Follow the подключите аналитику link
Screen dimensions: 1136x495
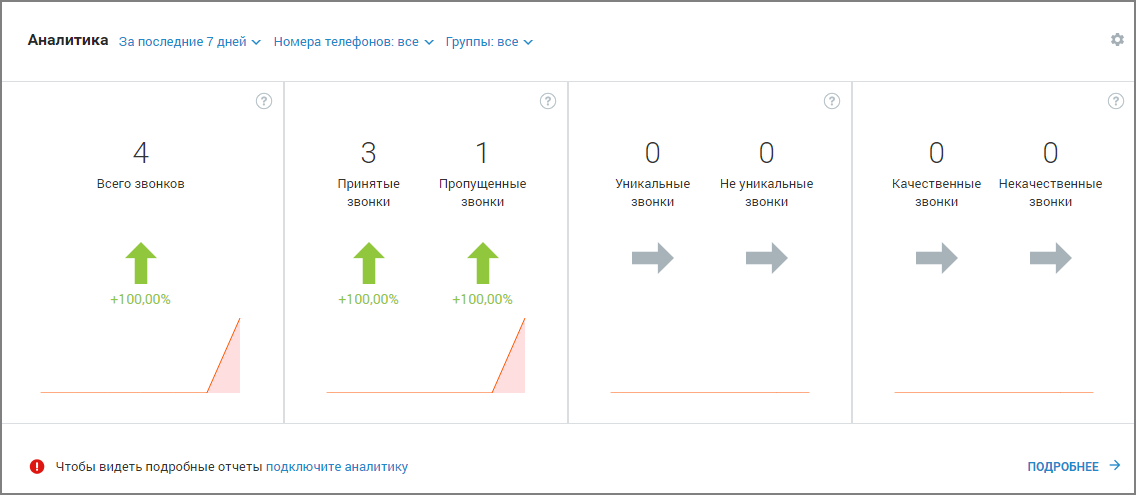(337, 467)
